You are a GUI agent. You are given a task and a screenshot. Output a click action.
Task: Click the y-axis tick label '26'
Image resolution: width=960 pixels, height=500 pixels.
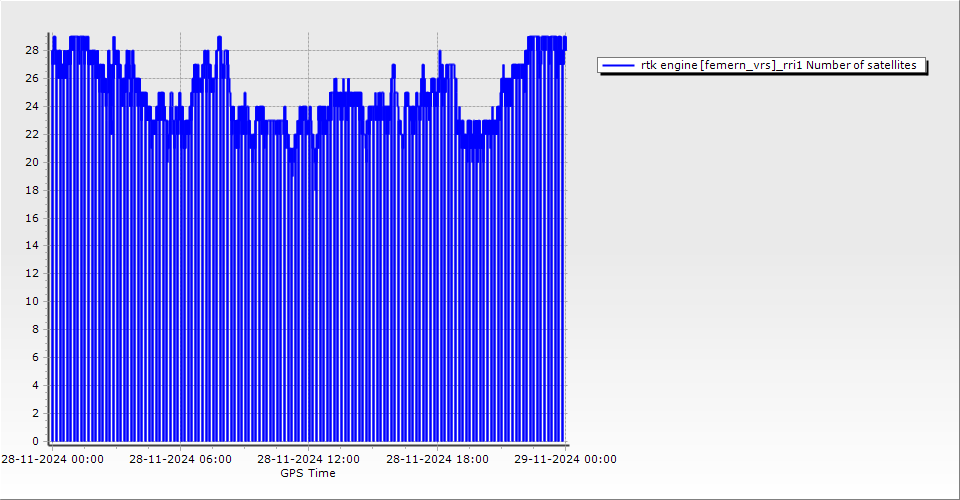click(32, 78)
